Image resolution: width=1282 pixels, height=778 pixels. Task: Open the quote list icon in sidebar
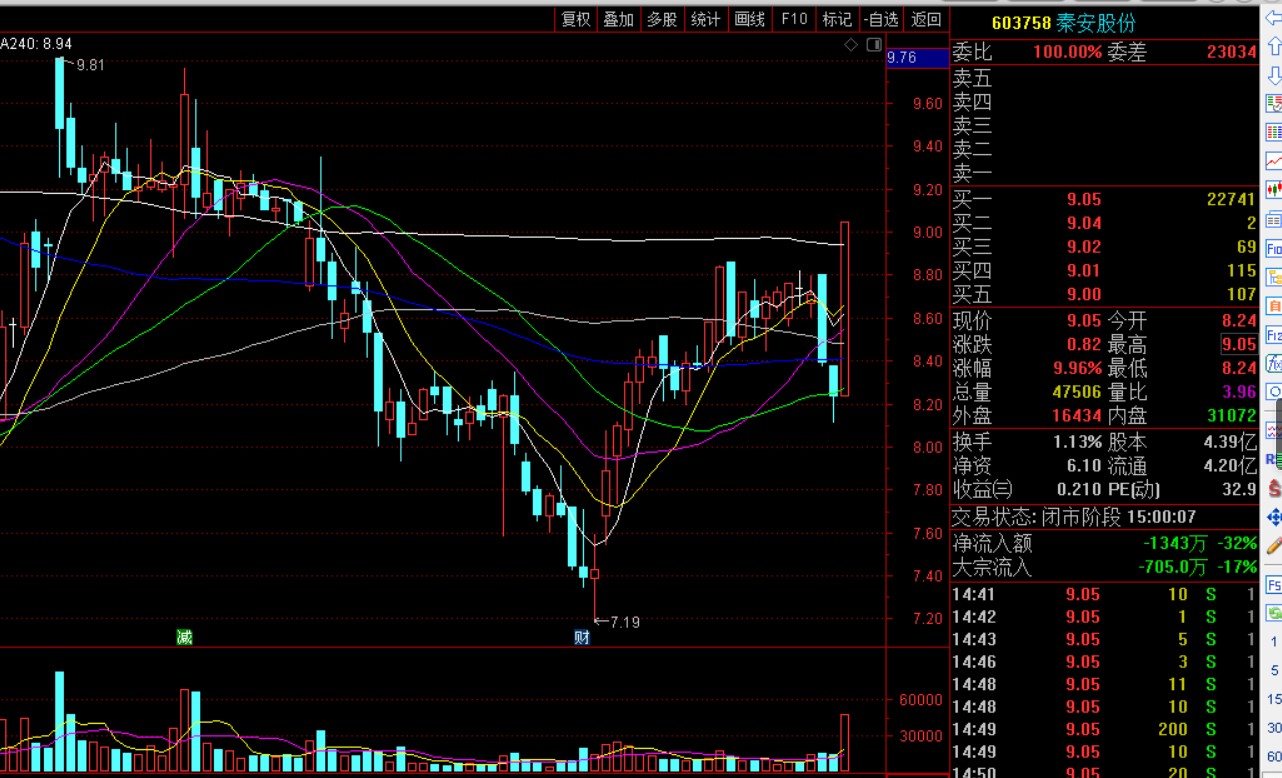point(1273,103)
